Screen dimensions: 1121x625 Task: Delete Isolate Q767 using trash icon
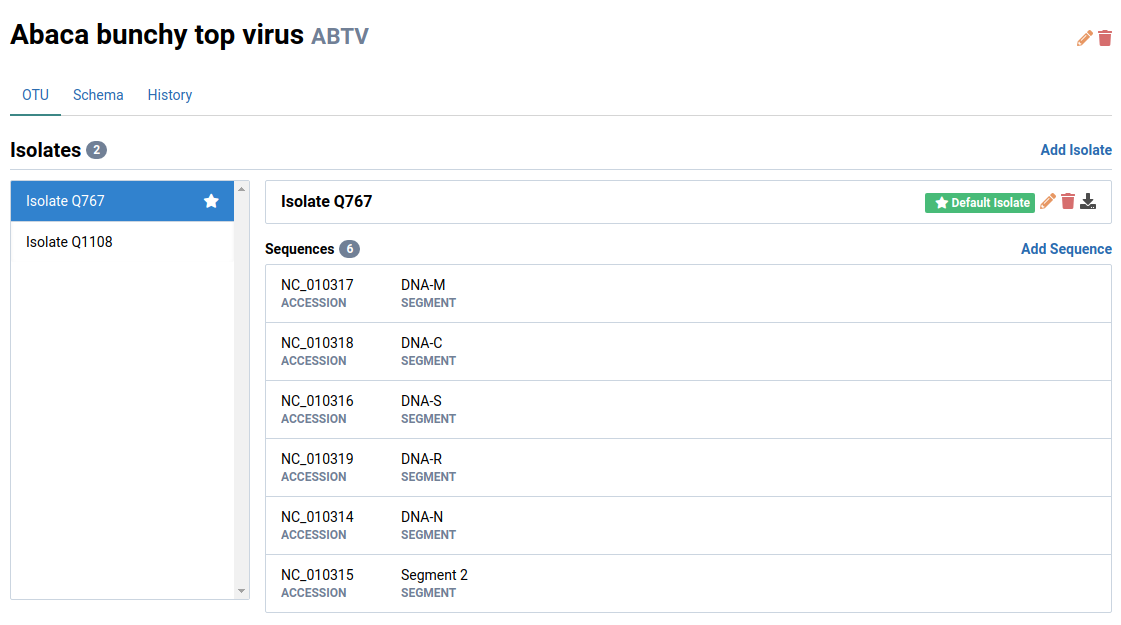[1068, 202]
